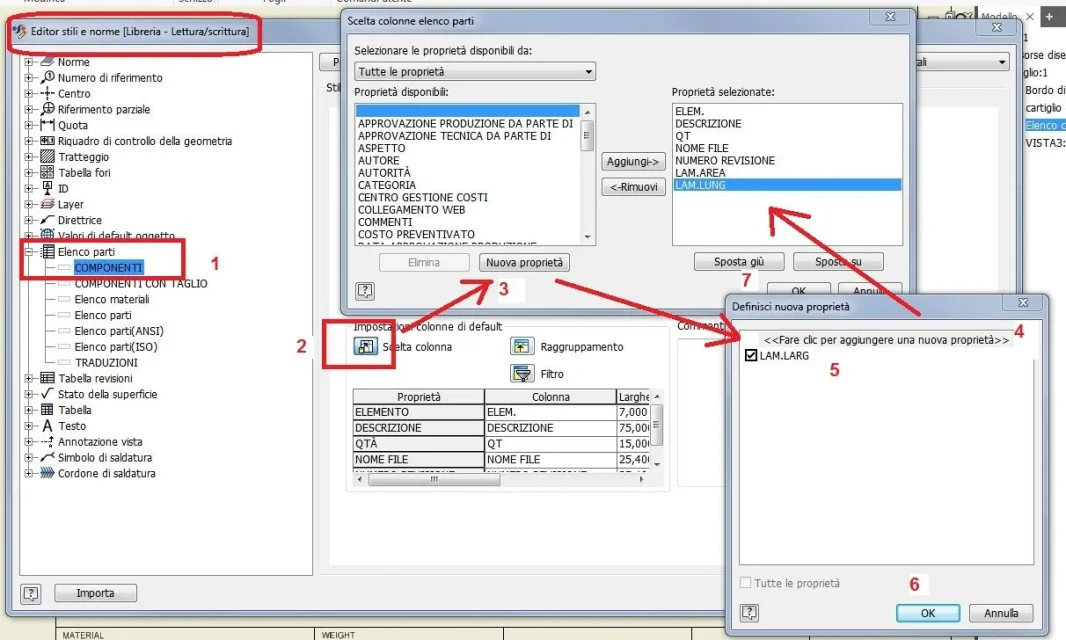Click the Tratteggio hatch icon
Image resolution: width=1066 pixels, height=640 pixels.
[x=48, y=156]
